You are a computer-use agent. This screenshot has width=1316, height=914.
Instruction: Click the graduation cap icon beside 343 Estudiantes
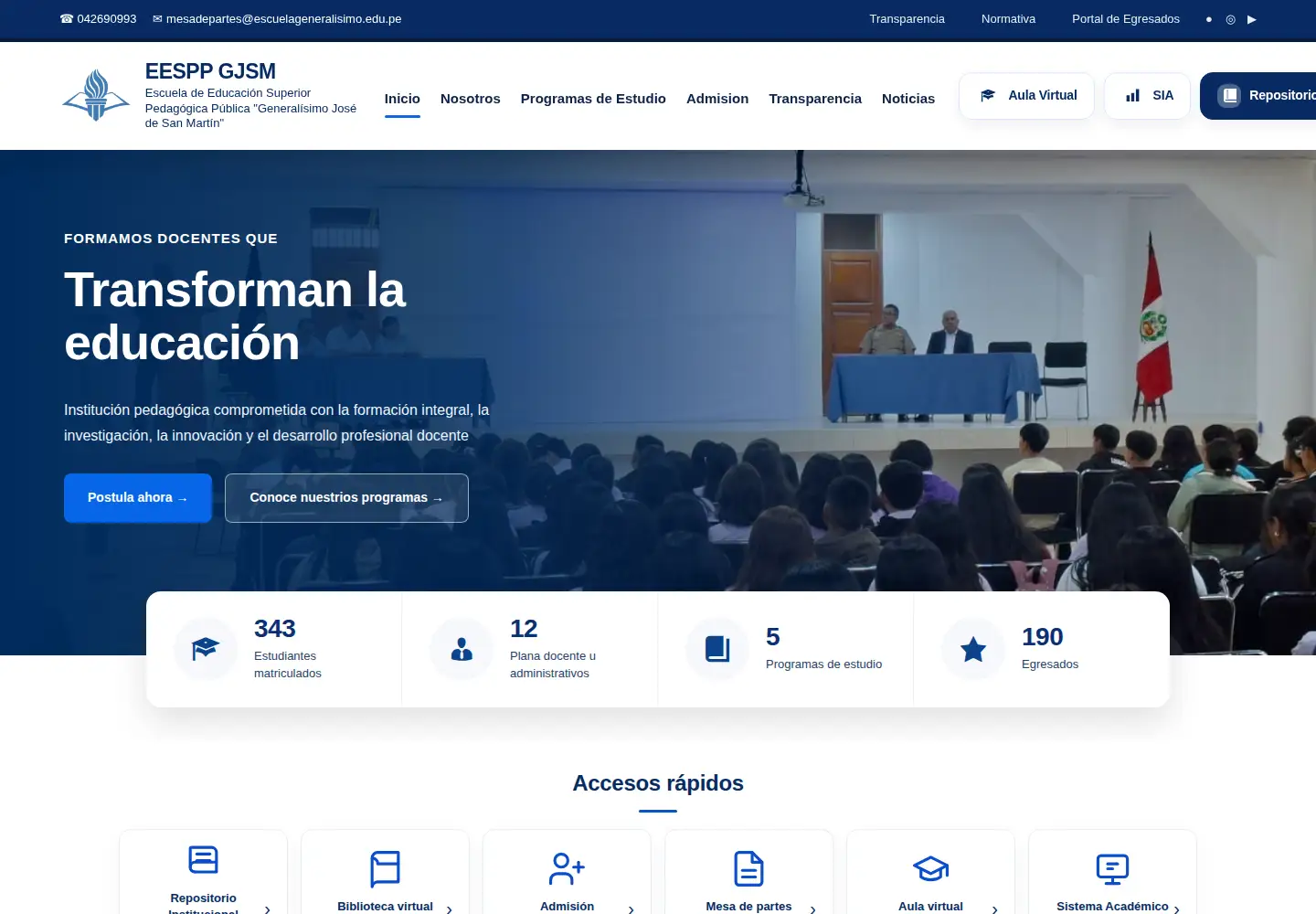pos(206,649)
